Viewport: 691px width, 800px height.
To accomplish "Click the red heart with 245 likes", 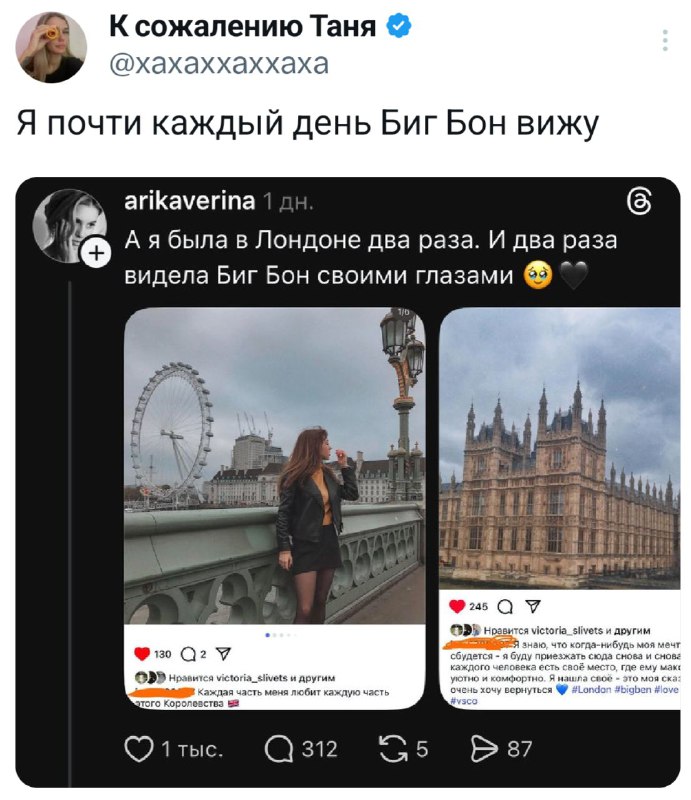I will [457, 606].
